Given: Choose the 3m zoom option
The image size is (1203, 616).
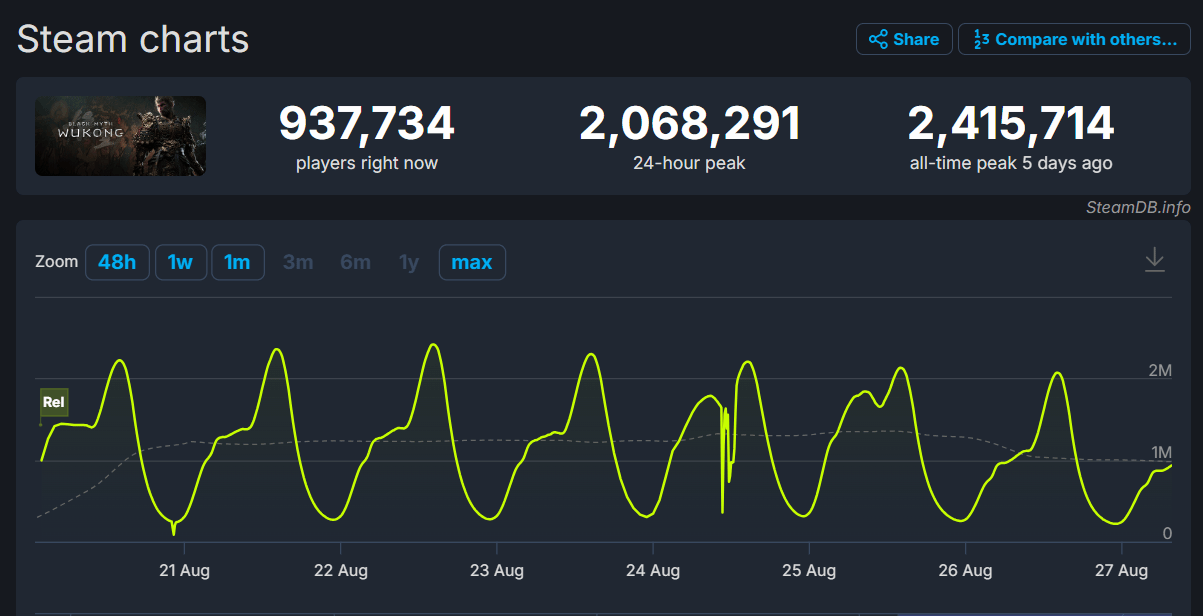Looking at the screenshot, I should [x=298, y=262].
